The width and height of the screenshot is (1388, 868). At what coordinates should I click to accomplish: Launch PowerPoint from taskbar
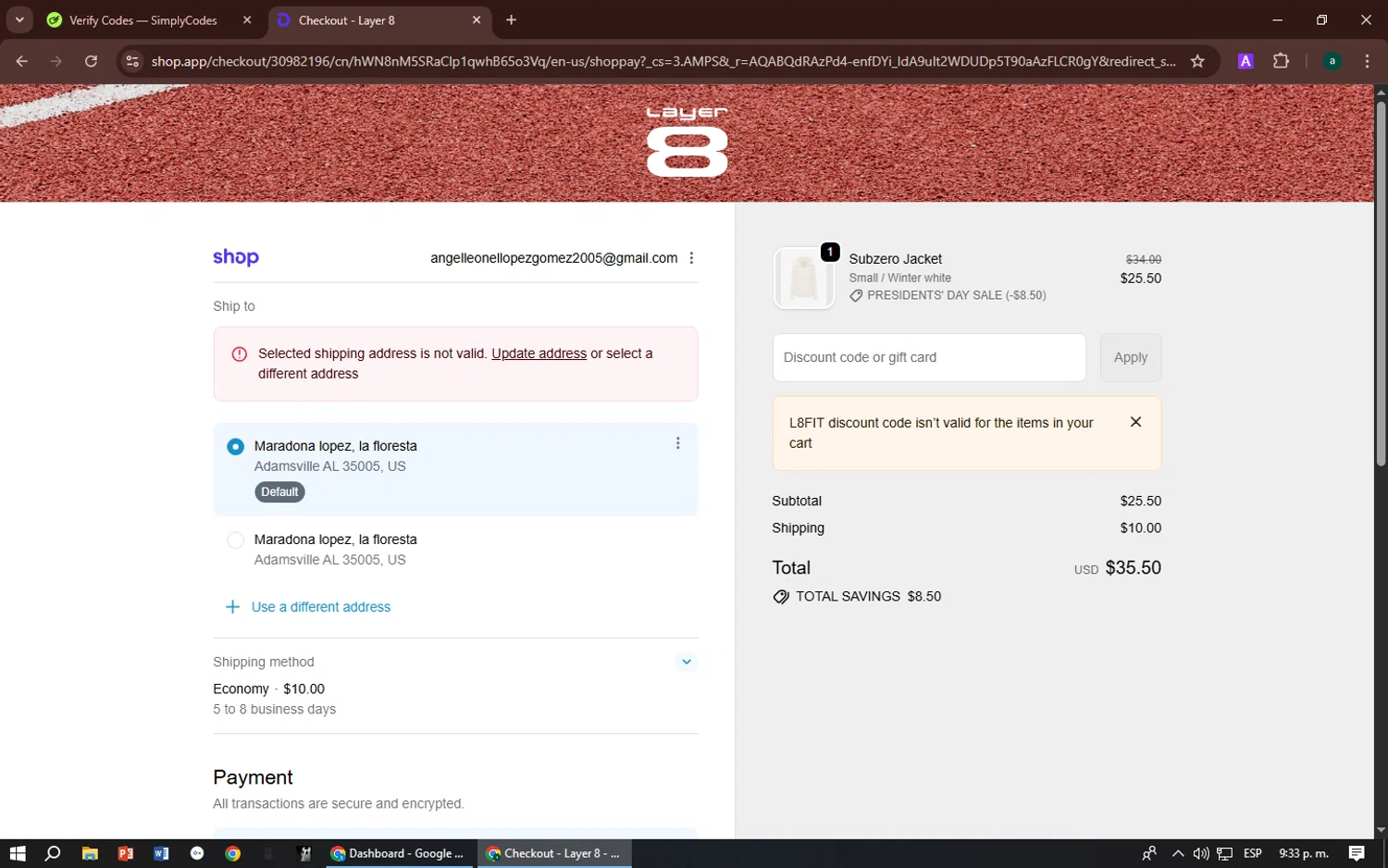126,853
